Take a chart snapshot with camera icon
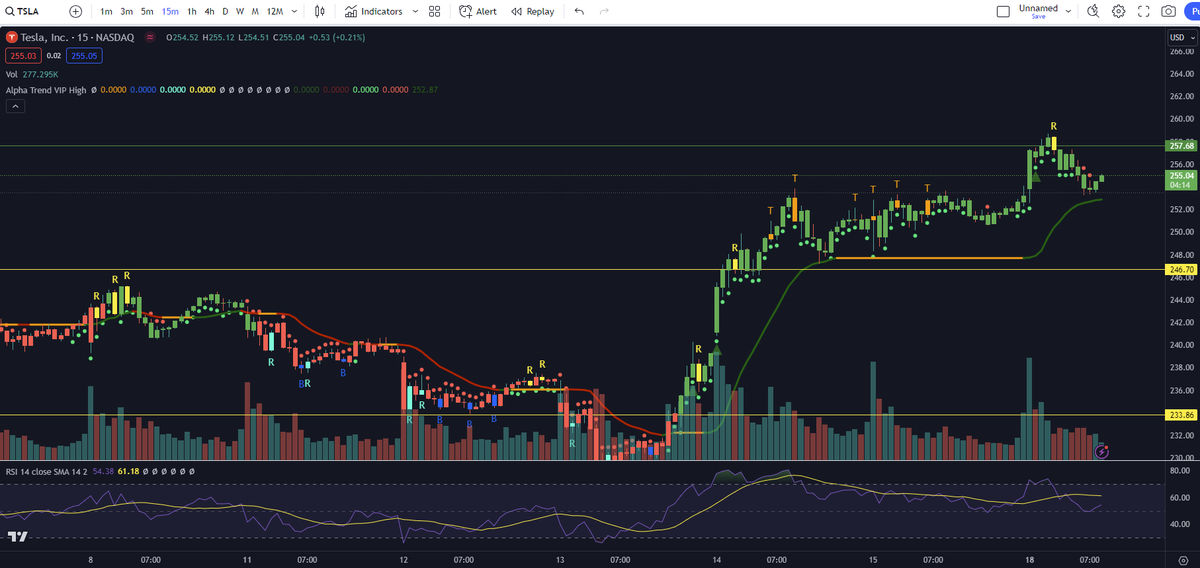Screen dimensions: 1200x568 click(x=1168, y=11)
